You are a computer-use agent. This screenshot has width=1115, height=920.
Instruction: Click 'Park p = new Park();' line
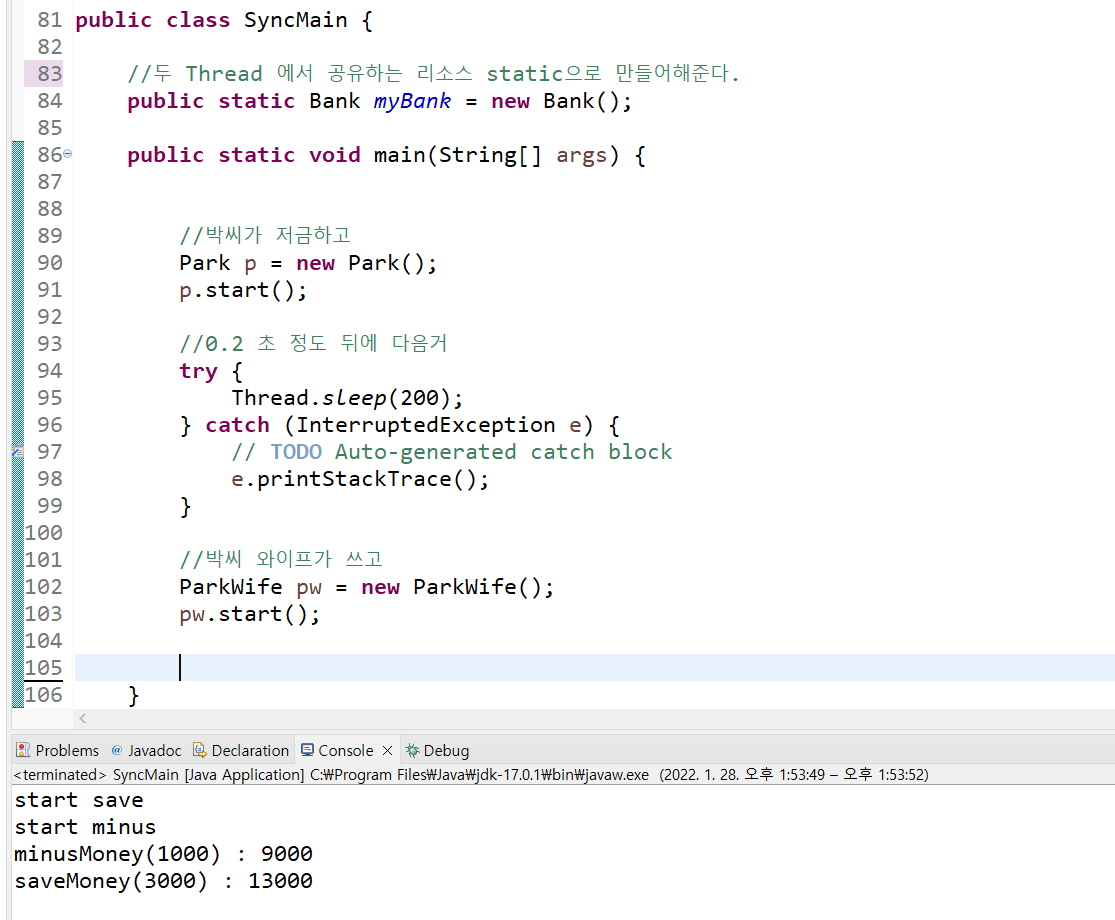[308, 263]
